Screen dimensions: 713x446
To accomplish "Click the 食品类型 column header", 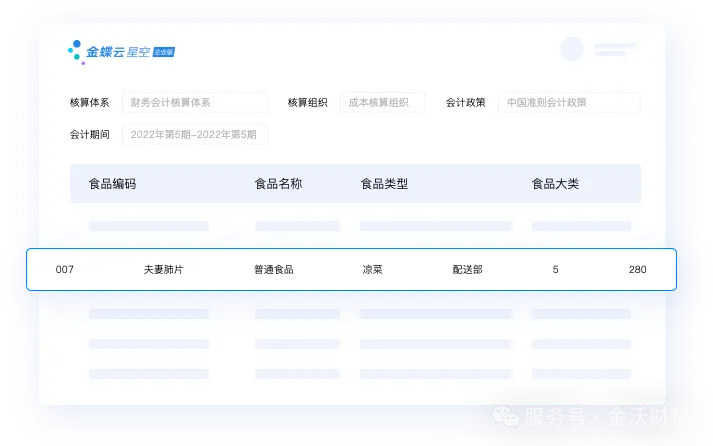I will [384, 184].
